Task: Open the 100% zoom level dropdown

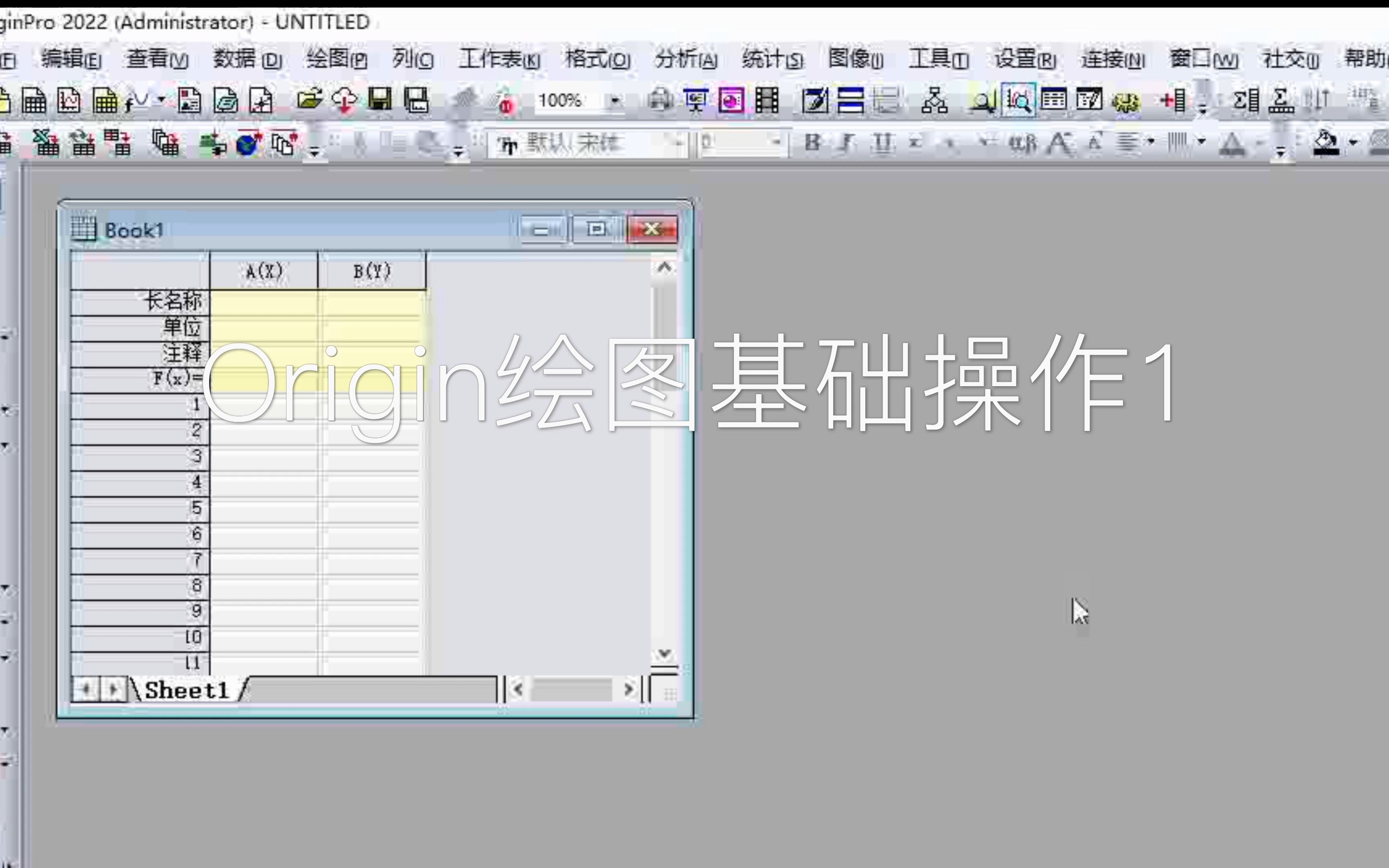Action: [x=615, y=100]
